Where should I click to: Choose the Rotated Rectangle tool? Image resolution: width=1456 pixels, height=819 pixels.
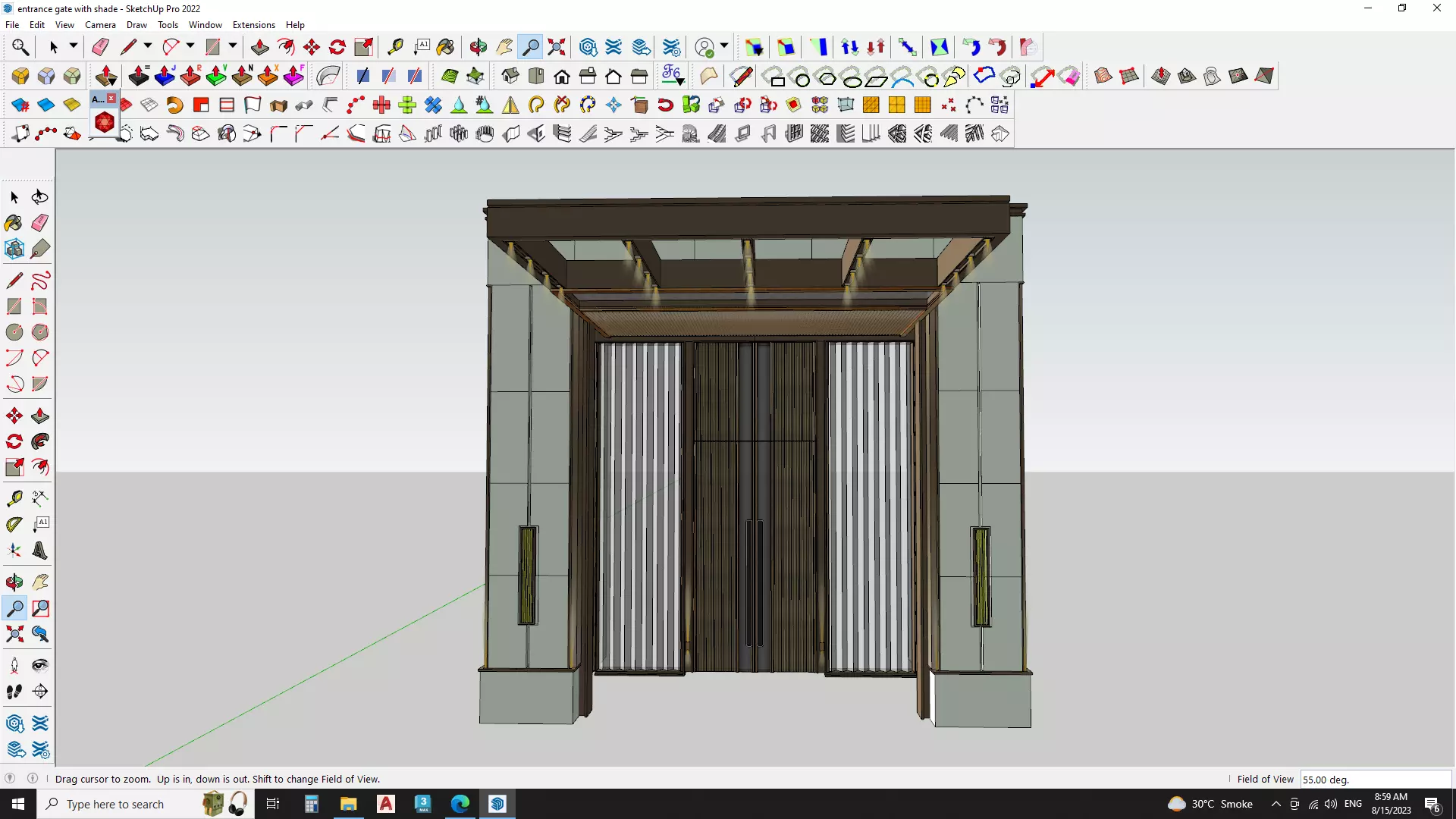coord(40,306)
